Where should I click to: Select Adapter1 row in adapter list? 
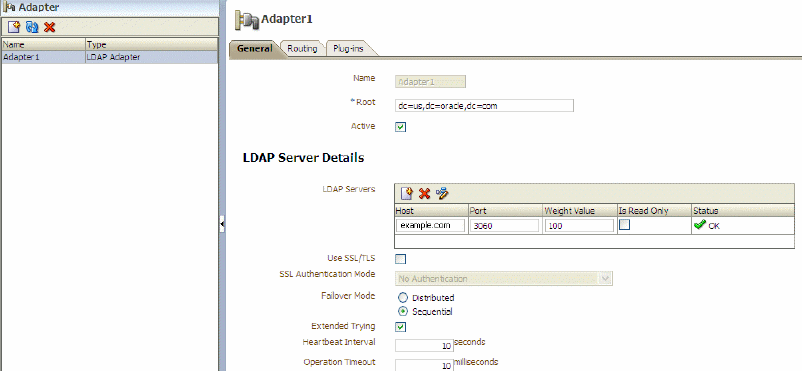coord(109,57)
